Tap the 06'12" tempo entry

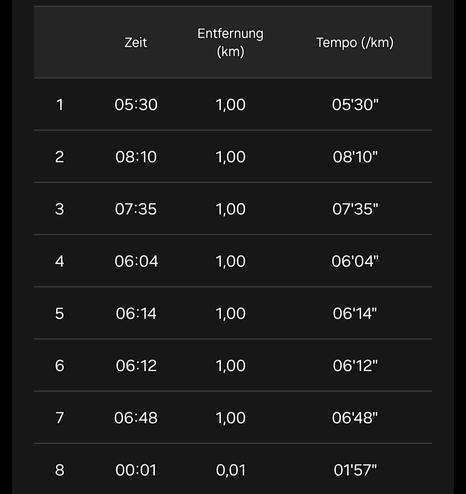(355, 365)
